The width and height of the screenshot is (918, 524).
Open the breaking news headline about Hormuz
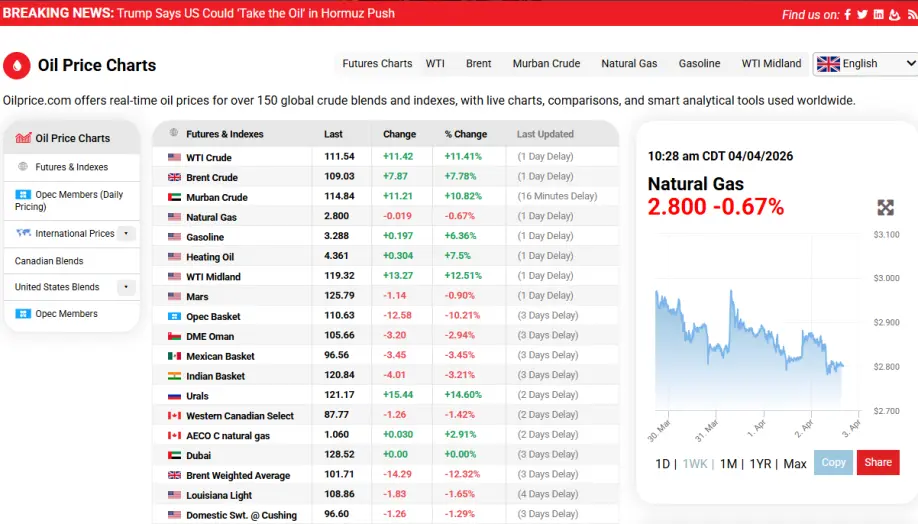(x=255, y=14)
